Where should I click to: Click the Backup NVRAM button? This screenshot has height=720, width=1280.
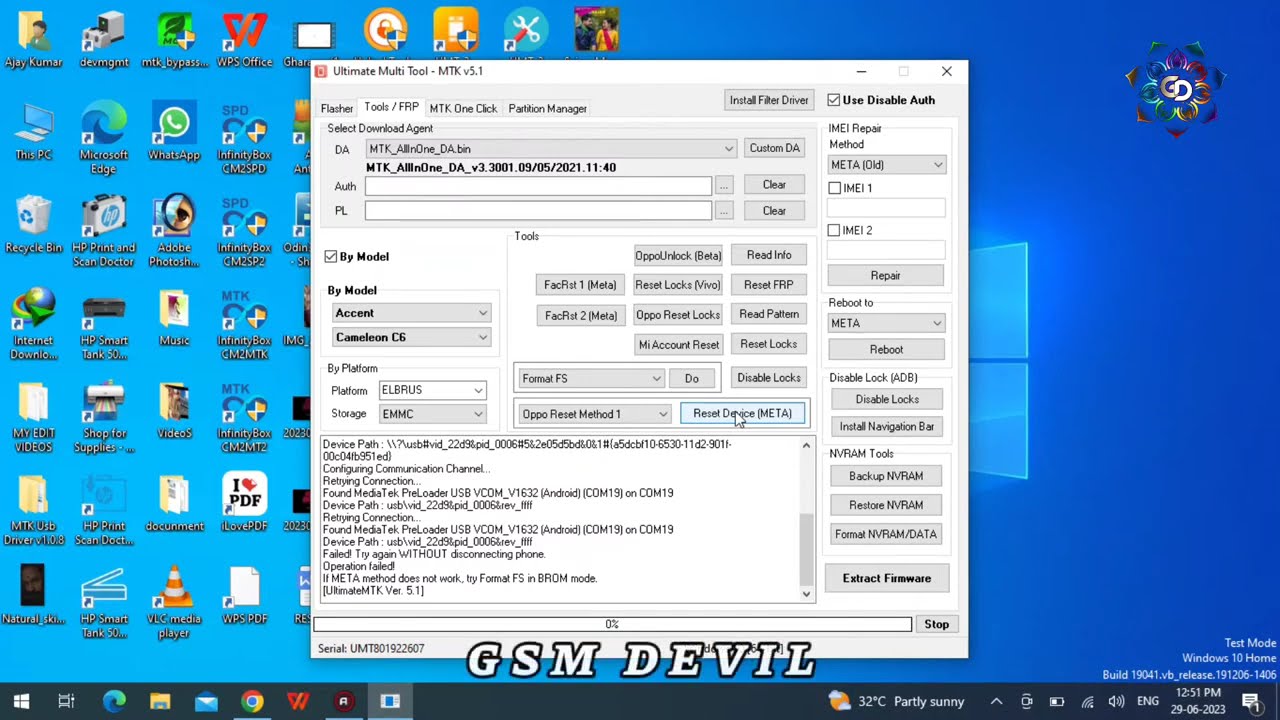[x=886, y=476]
